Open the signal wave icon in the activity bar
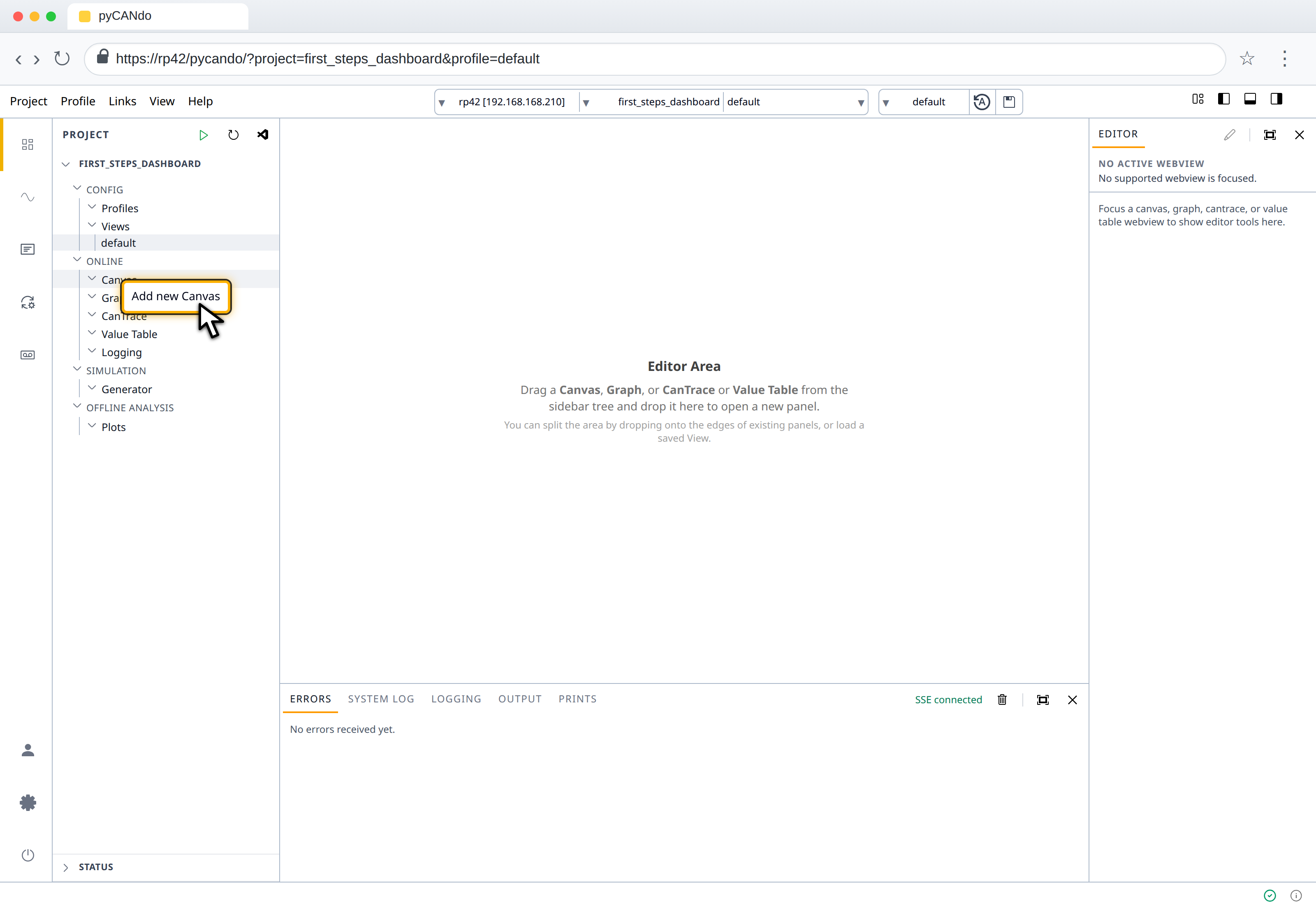1316x908 pixels. click(x=27, y=197)
